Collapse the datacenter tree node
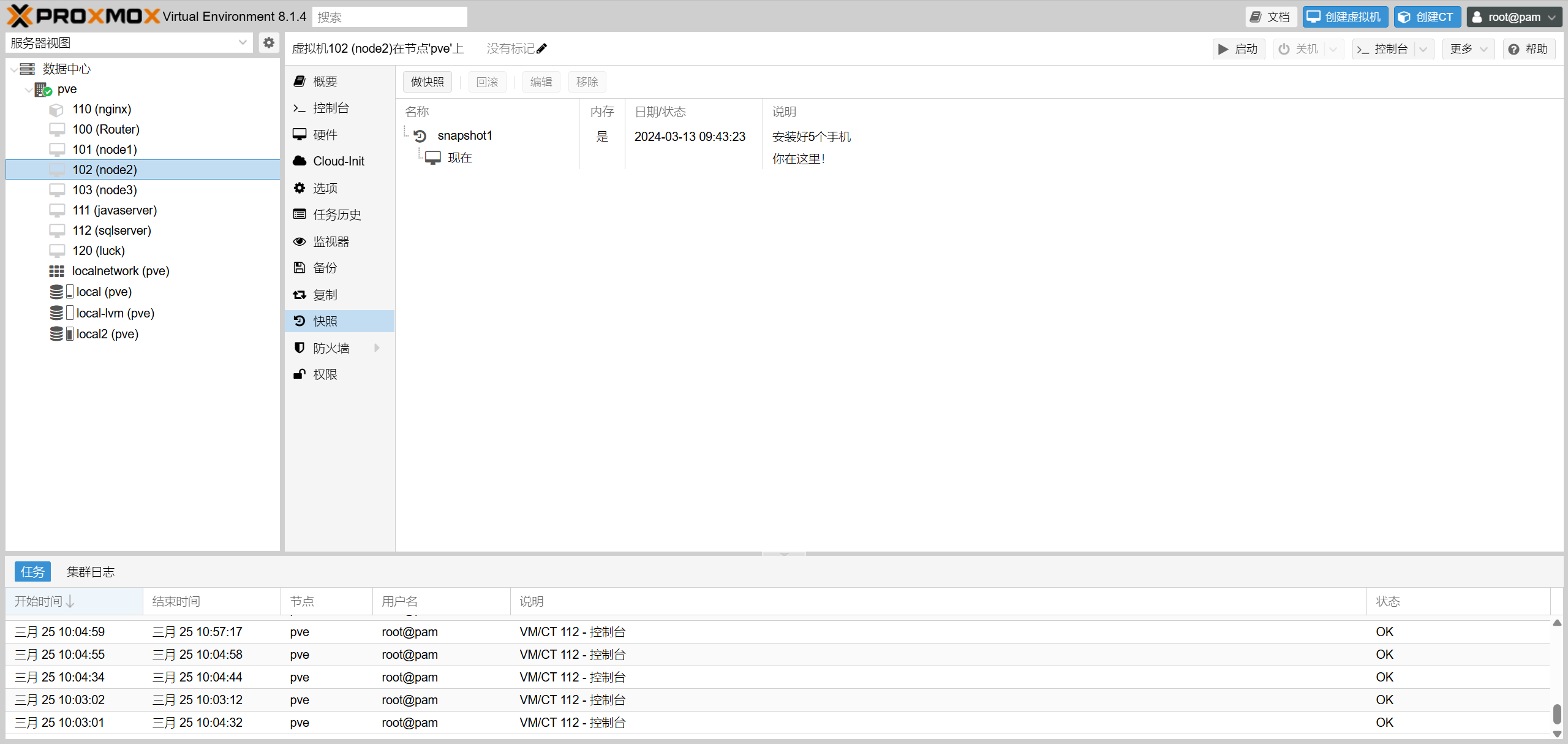Screen dimensions: 1568x744 pyautogui.click(x=13, y=69)
